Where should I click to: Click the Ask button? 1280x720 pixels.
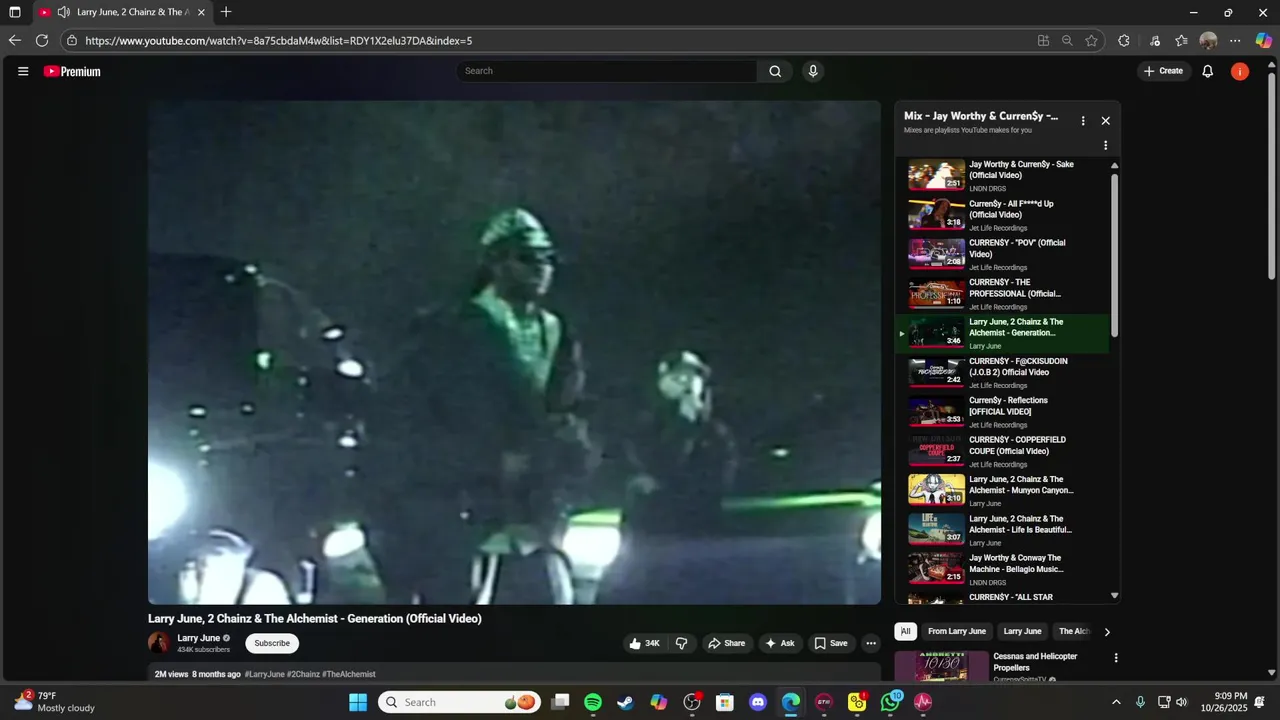[780, 643]
